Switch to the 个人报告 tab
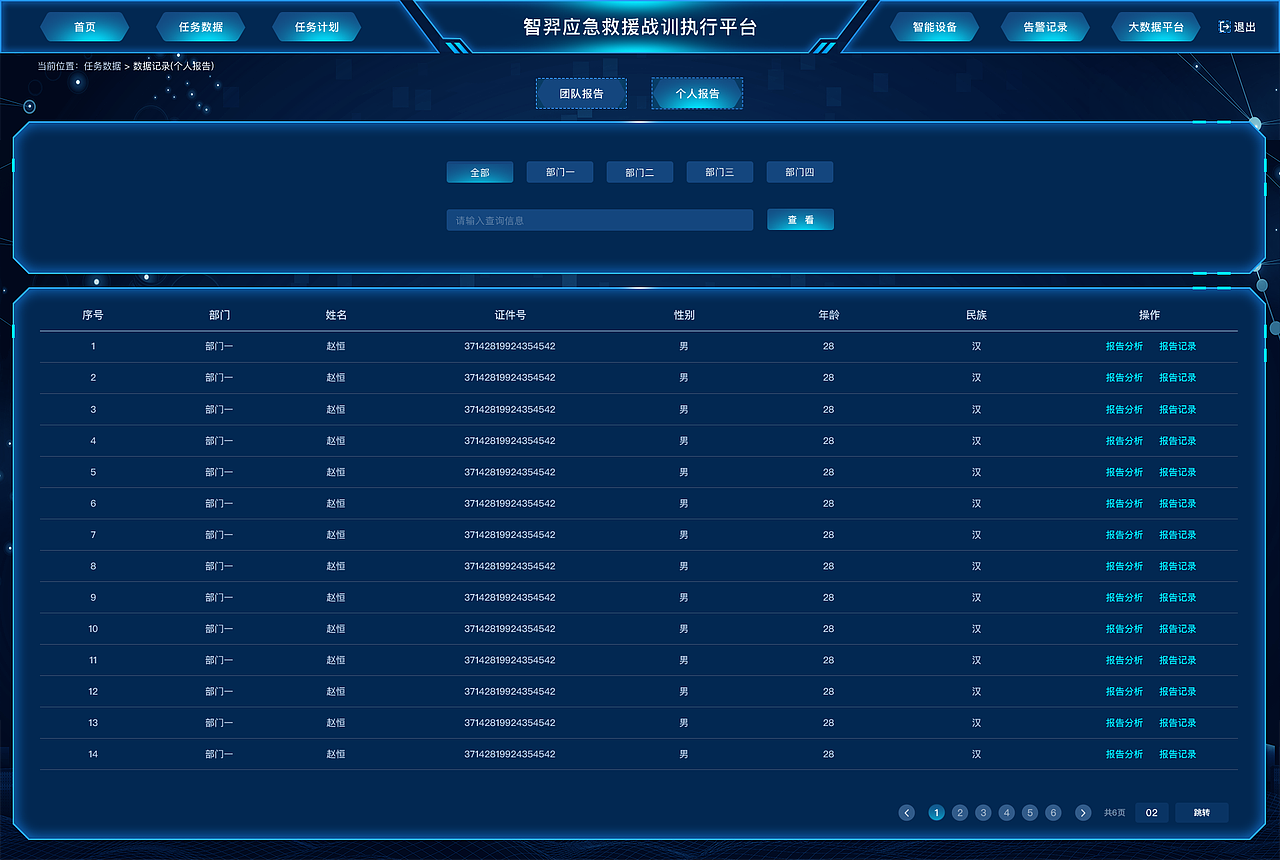Screen dimensions: 1280x860 point(697,93)
